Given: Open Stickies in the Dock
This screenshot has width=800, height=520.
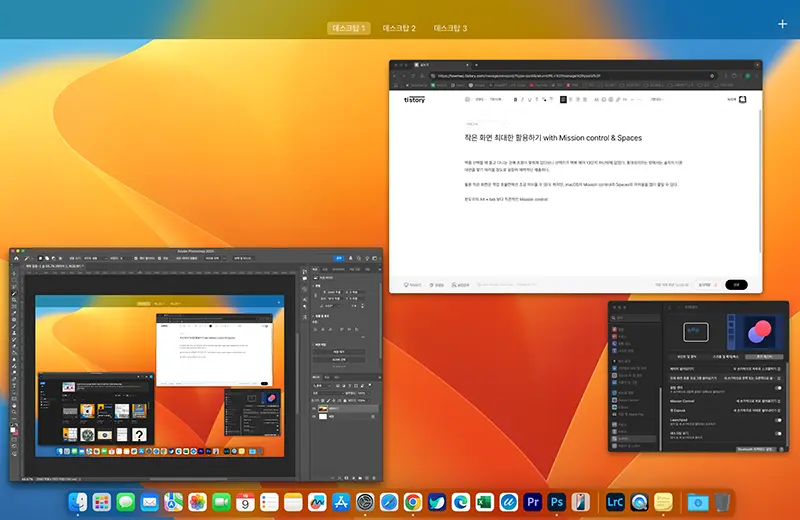Looking at the screenshot, I should click(663, 503).
